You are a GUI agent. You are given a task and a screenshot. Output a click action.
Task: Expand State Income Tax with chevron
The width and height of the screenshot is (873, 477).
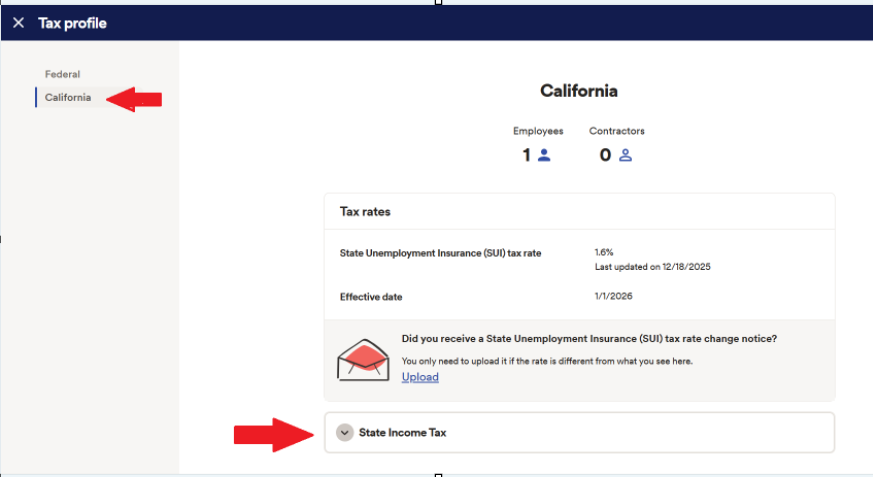[x=345, y=432]
